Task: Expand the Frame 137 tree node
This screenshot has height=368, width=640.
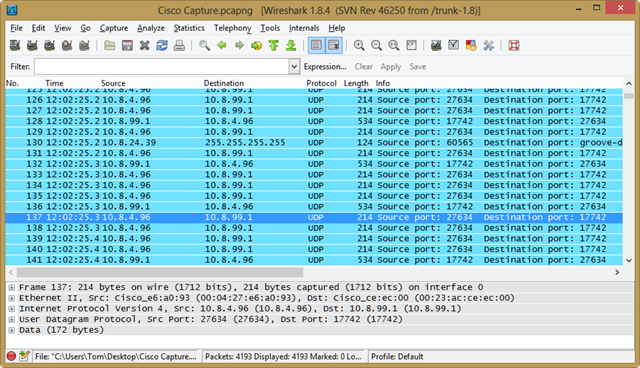Action: [12, 287]
